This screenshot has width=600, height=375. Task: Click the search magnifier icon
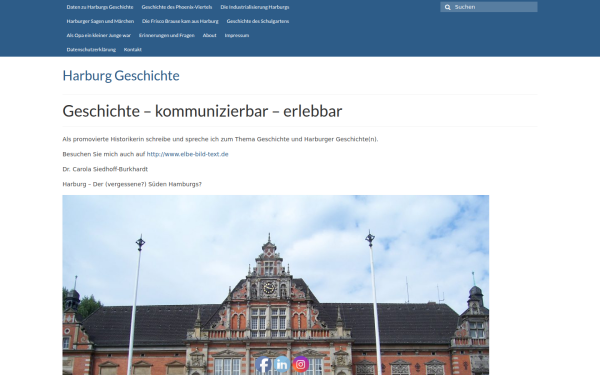[447, 7]
